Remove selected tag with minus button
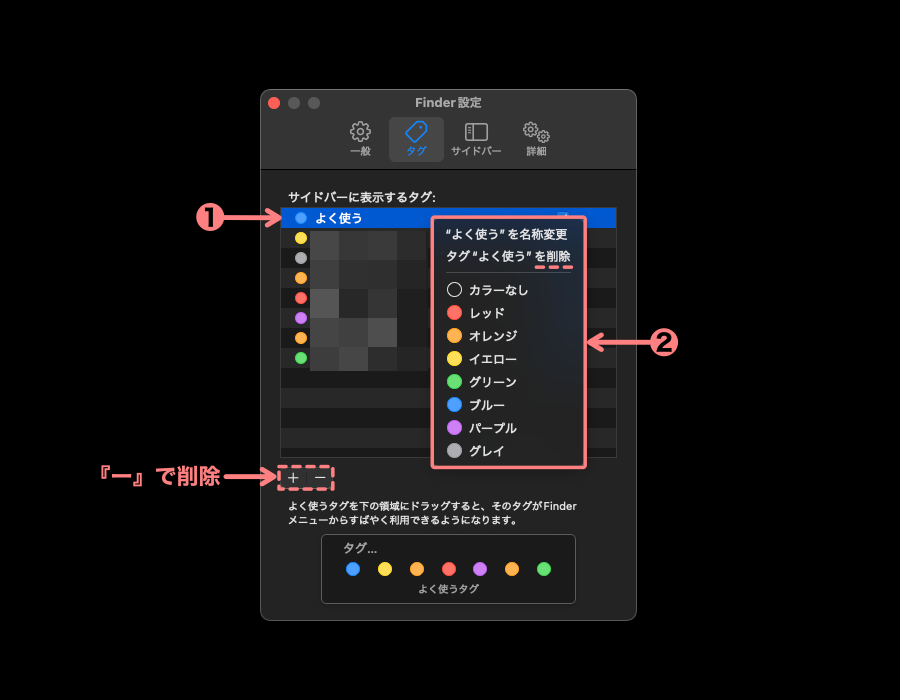This screenshot has height=700, width=900. tap(320, 477)
